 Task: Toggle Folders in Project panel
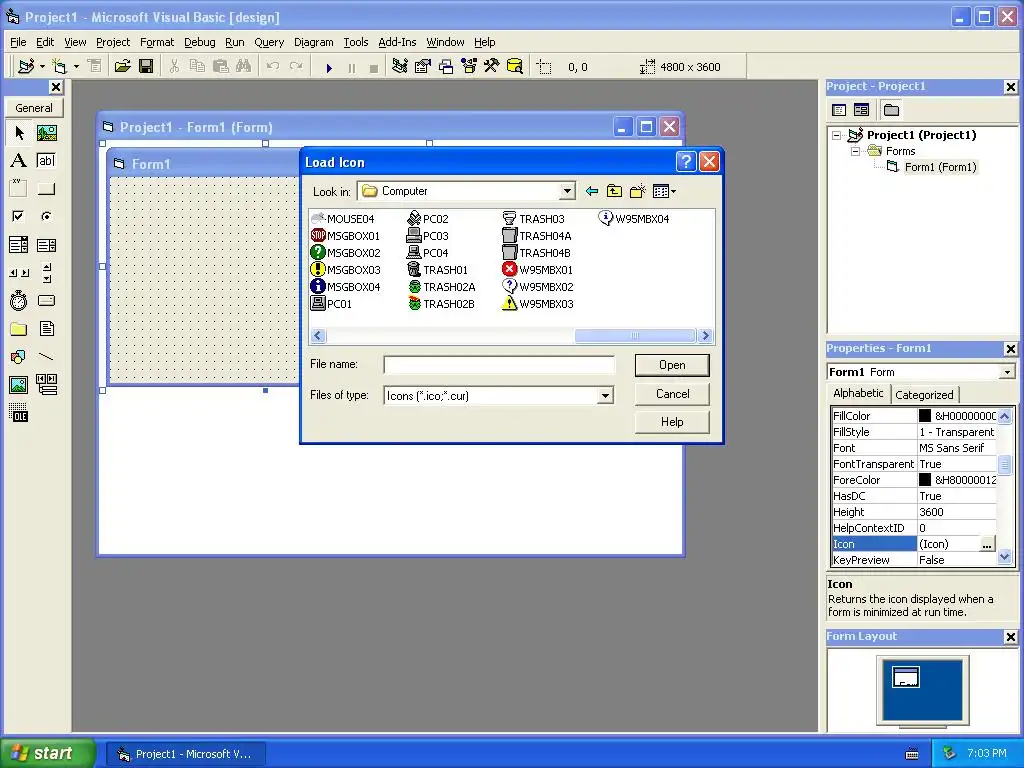point(891,110)
